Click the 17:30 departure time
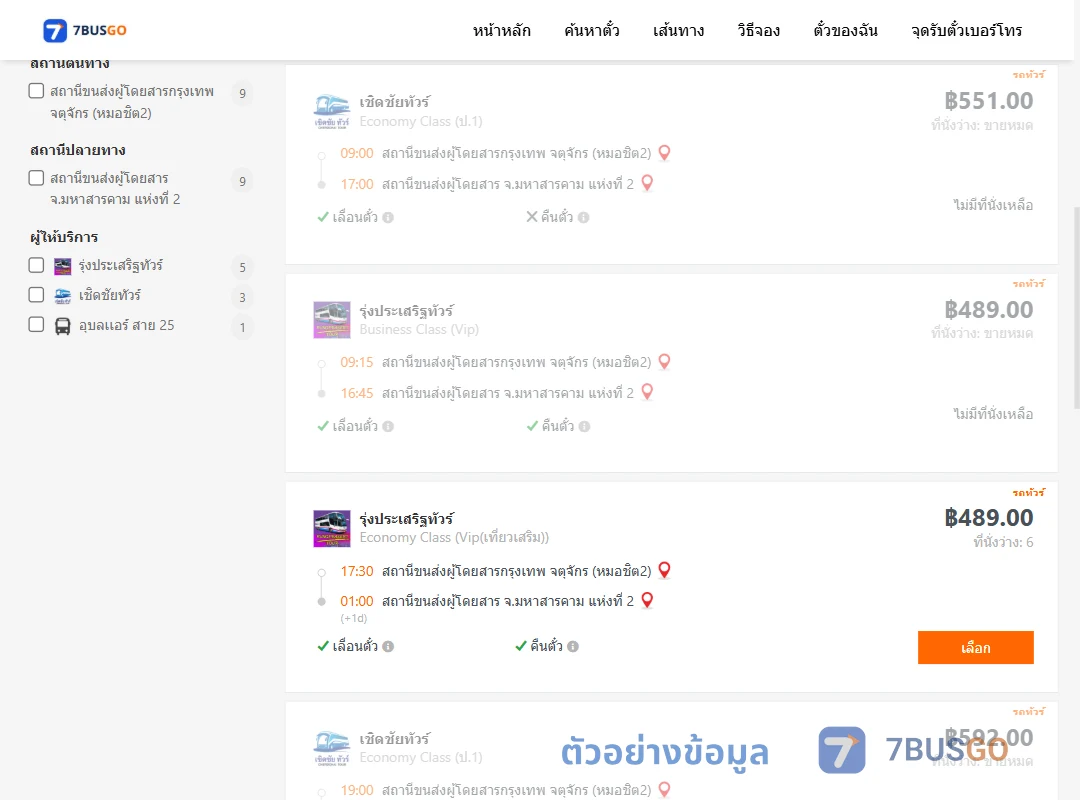 [x=357, y=571]
